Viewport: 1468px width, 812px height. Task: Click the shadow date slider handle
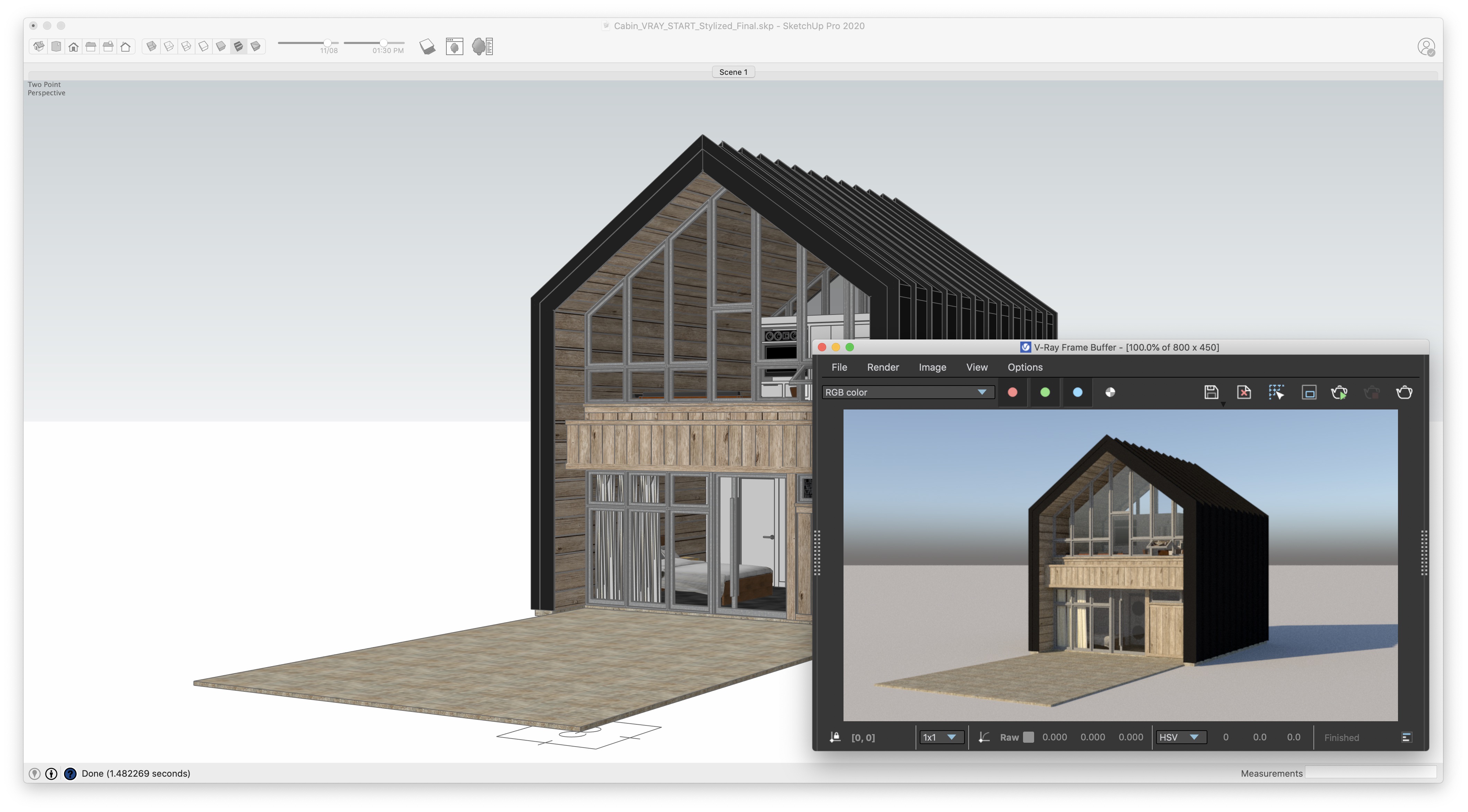(328, 43)
